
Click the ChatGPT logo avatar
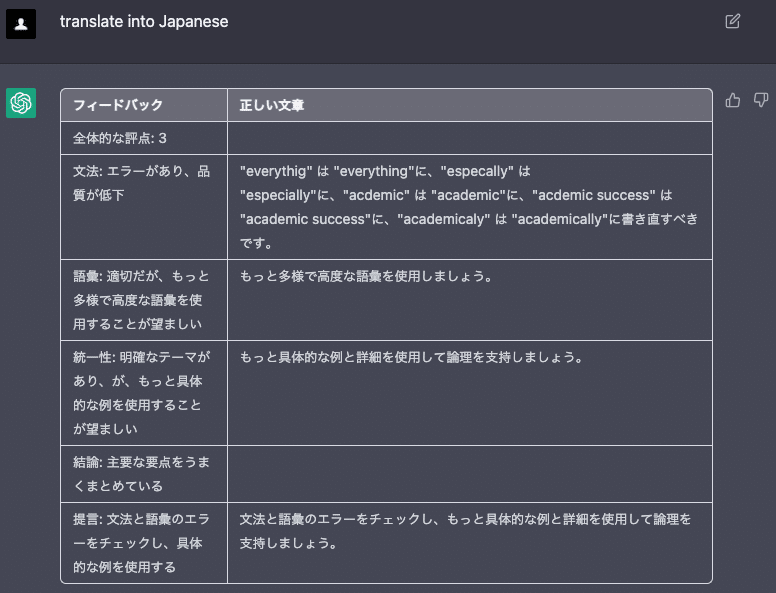tap(21, 102)
